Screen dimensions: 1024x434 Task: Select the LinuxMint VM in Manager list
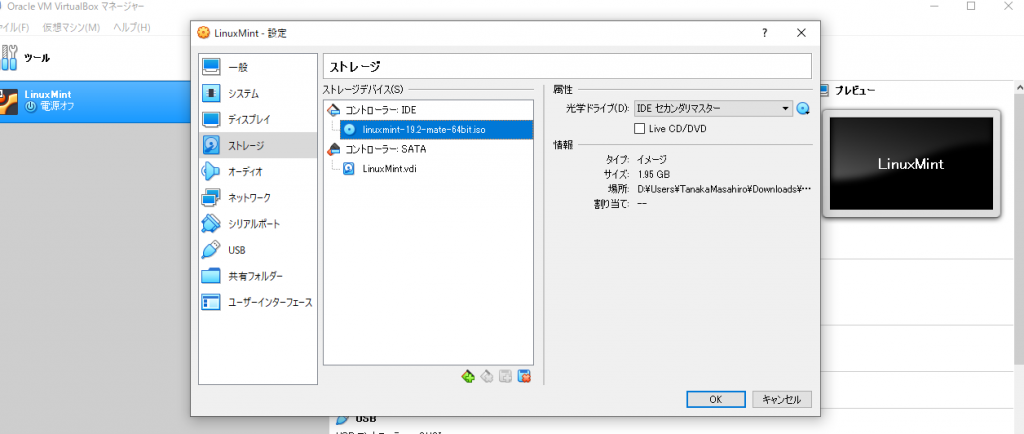(x=95, y=101)
